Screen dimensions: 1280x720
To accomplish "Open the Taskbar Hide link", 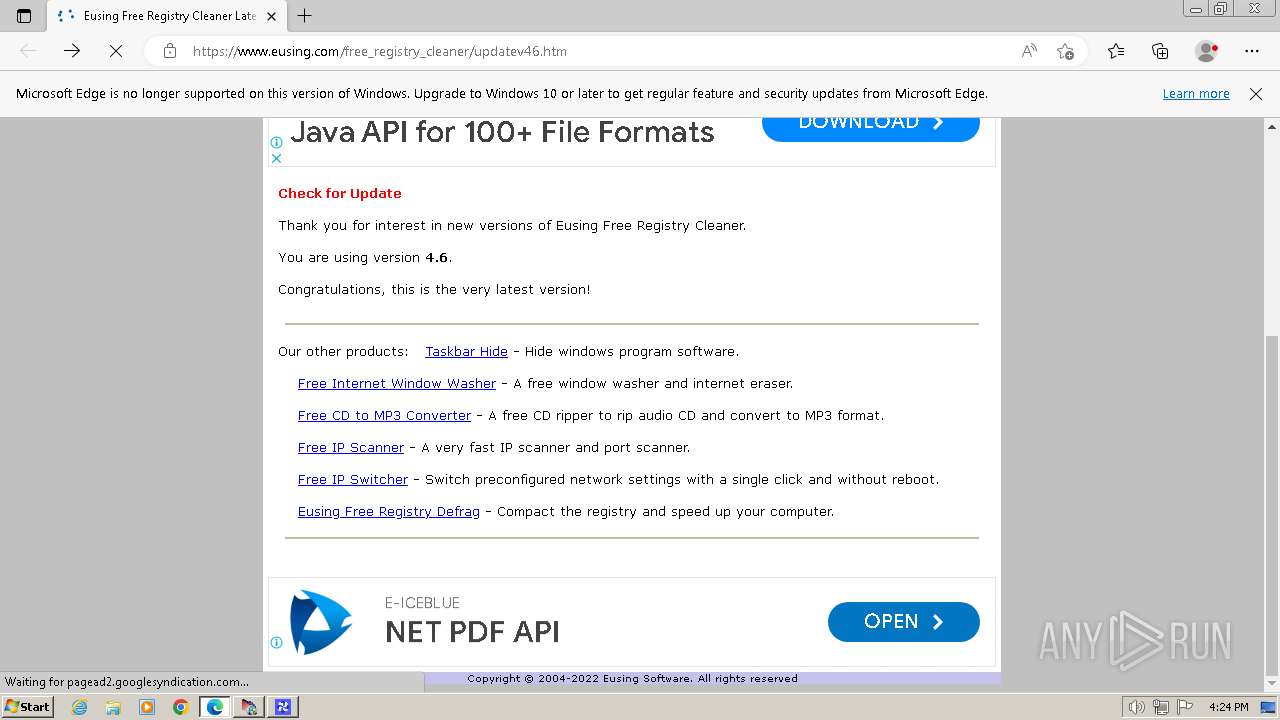I will coord(466,352).
